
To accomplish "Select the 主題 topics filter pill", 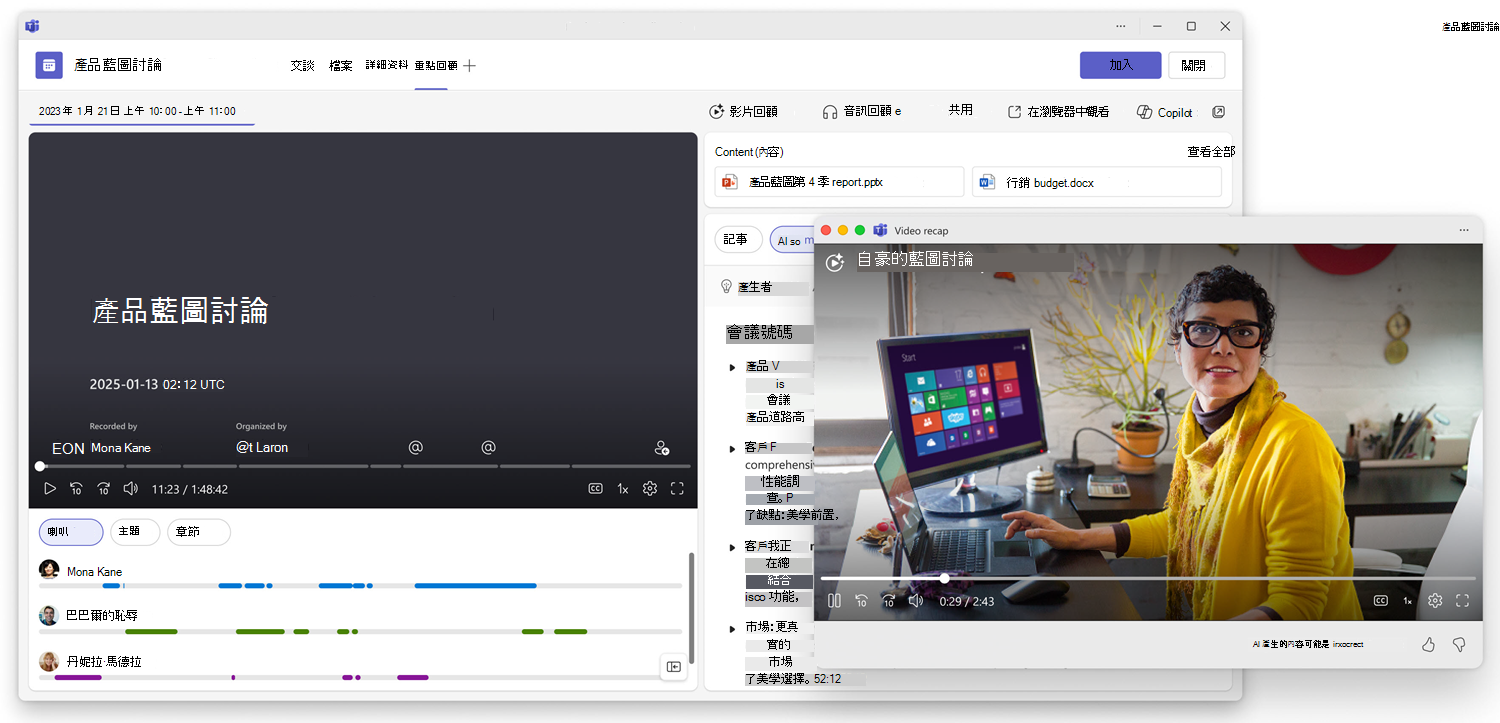I will (x=135, y=532).
